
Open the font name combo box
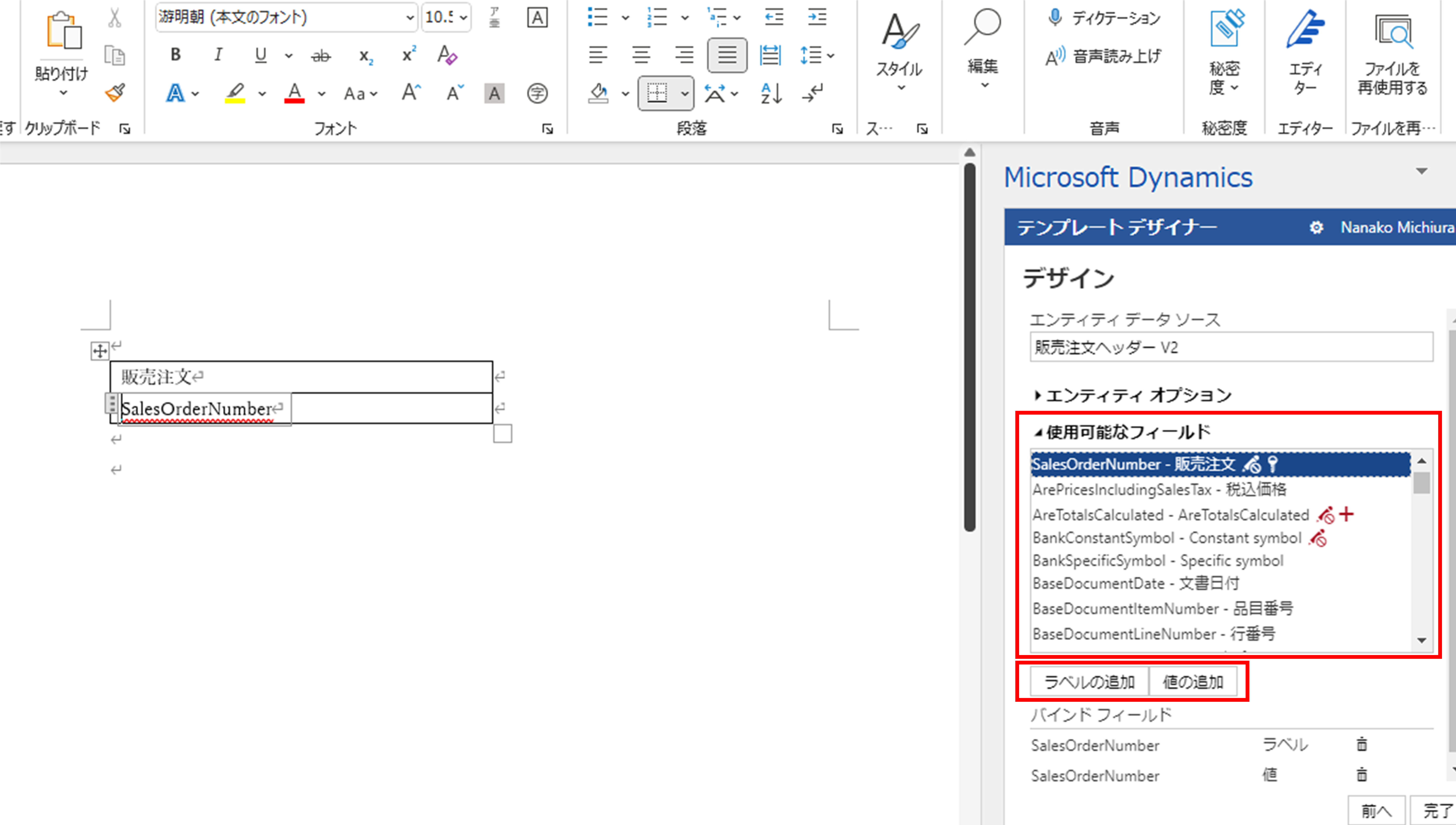286,18
